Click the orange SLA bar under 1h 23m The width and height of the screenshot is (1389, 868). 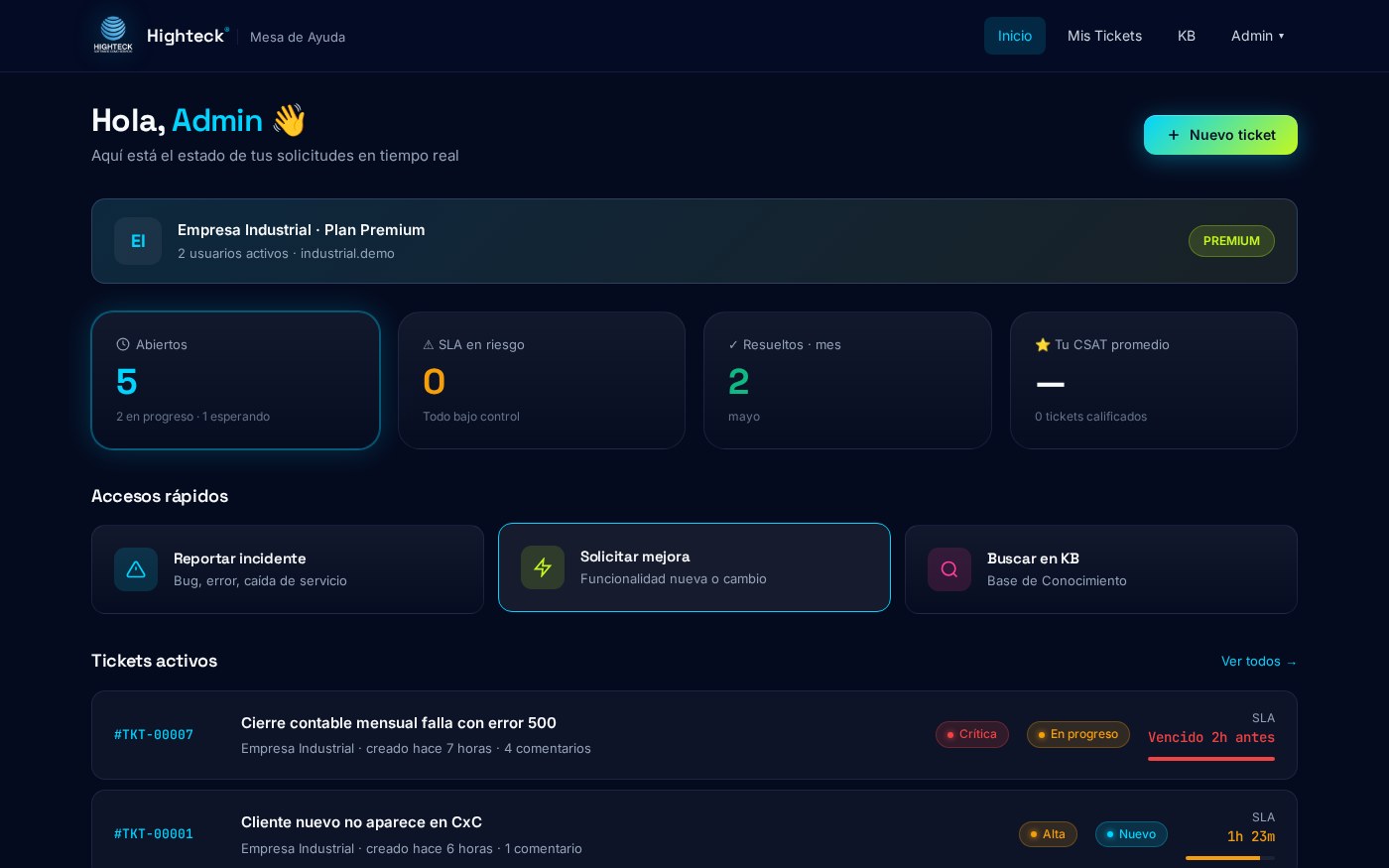point(1230,858)
